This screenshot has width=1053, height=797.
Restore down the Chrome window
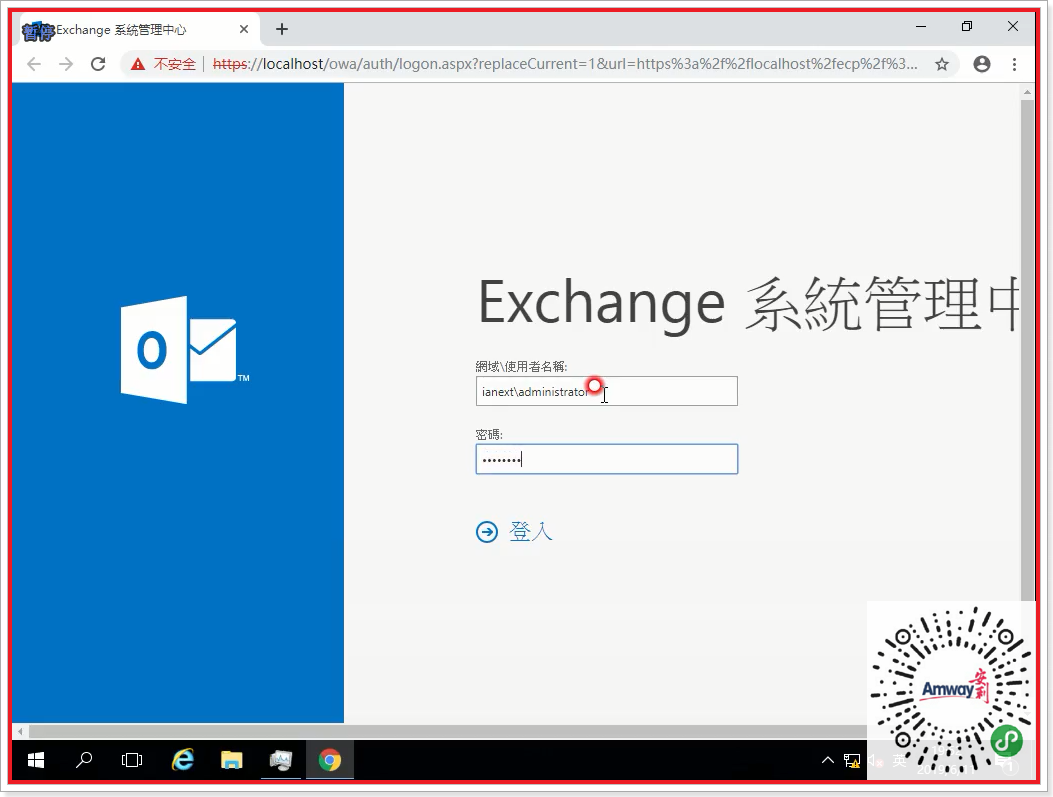967,26
